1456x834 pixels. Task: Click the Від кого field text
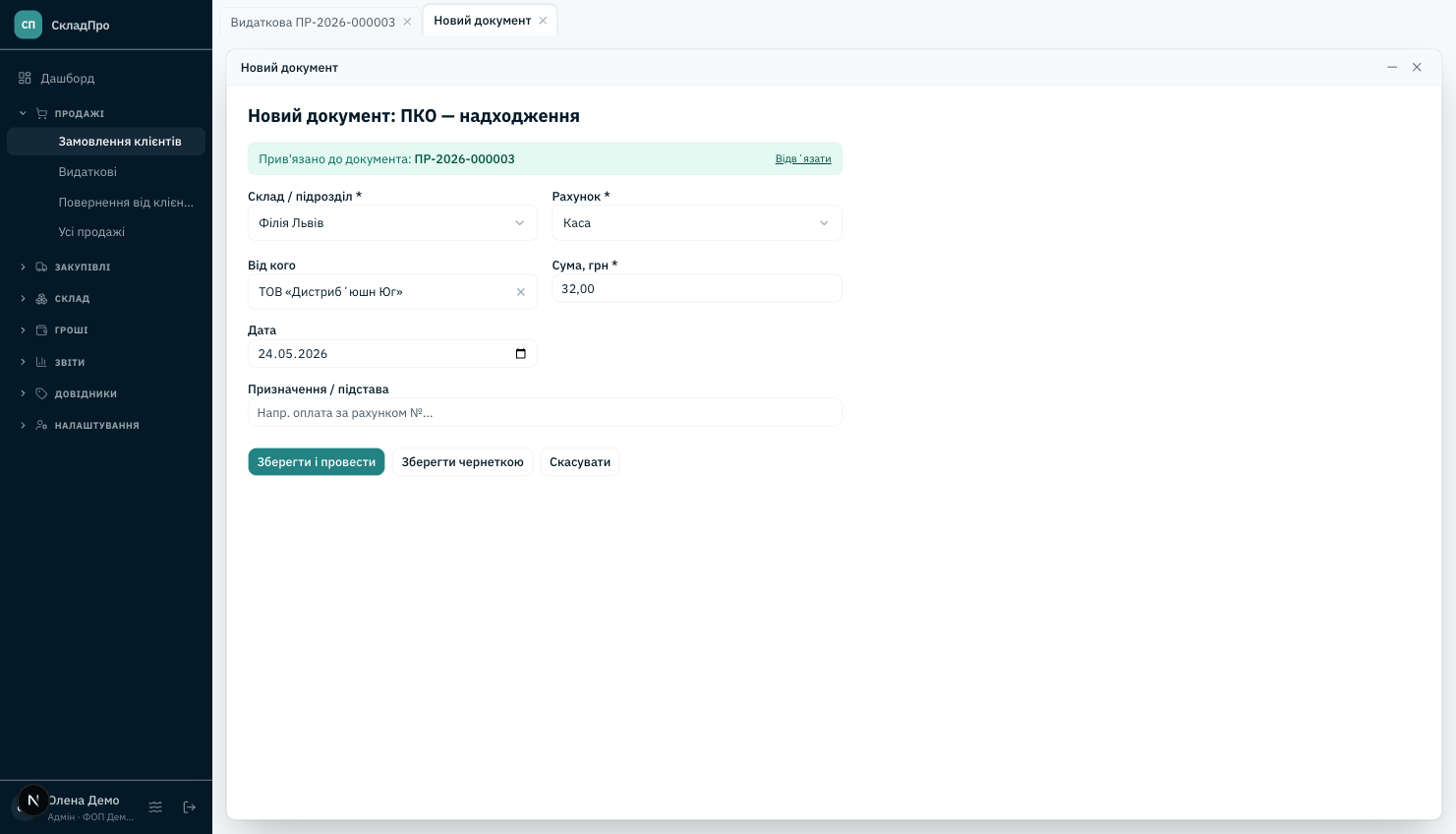click(x=330, y=292)
